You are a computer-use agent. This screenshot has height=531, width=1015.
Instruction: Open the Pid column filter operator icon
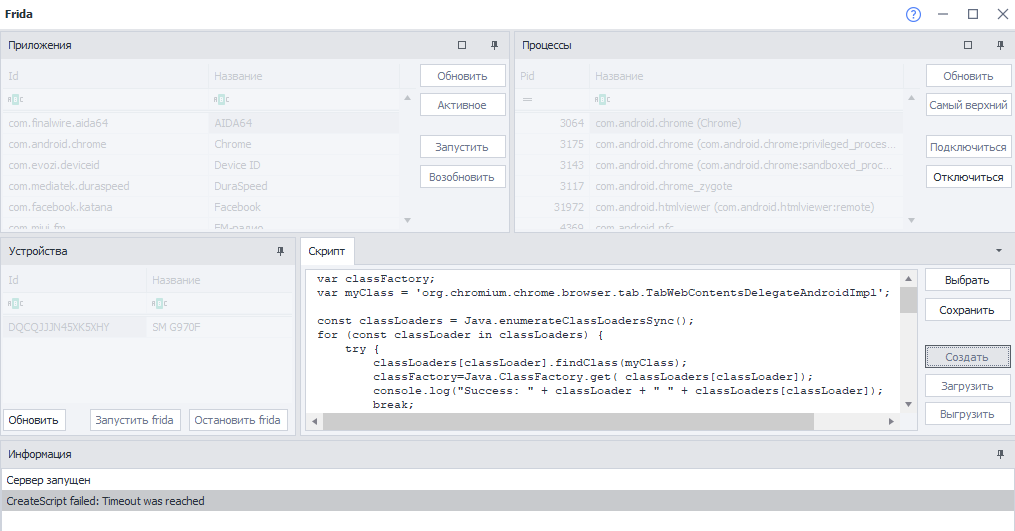pos(527,99)
